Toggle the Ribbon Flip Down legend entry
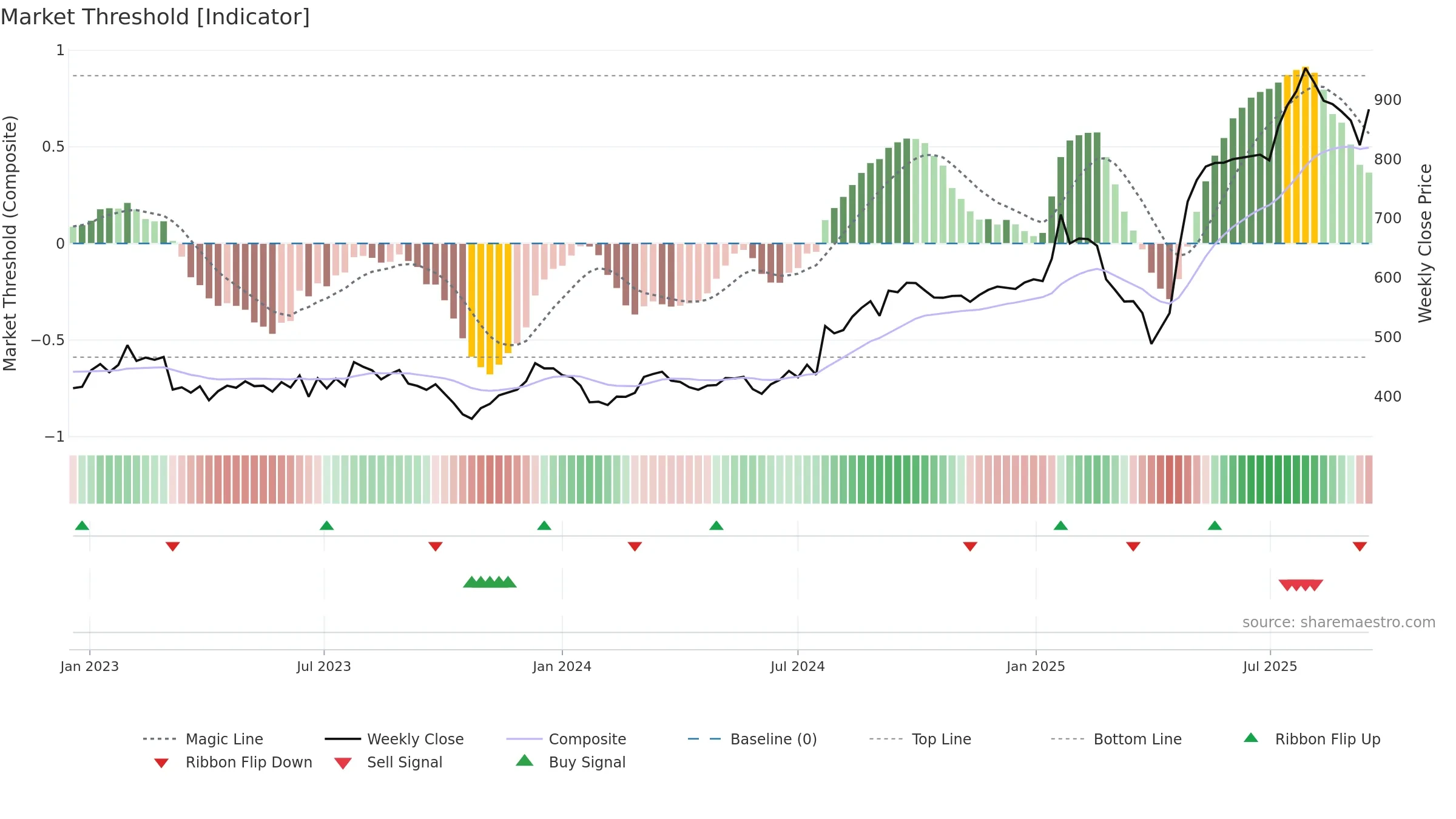 click(x=233, y=762)
